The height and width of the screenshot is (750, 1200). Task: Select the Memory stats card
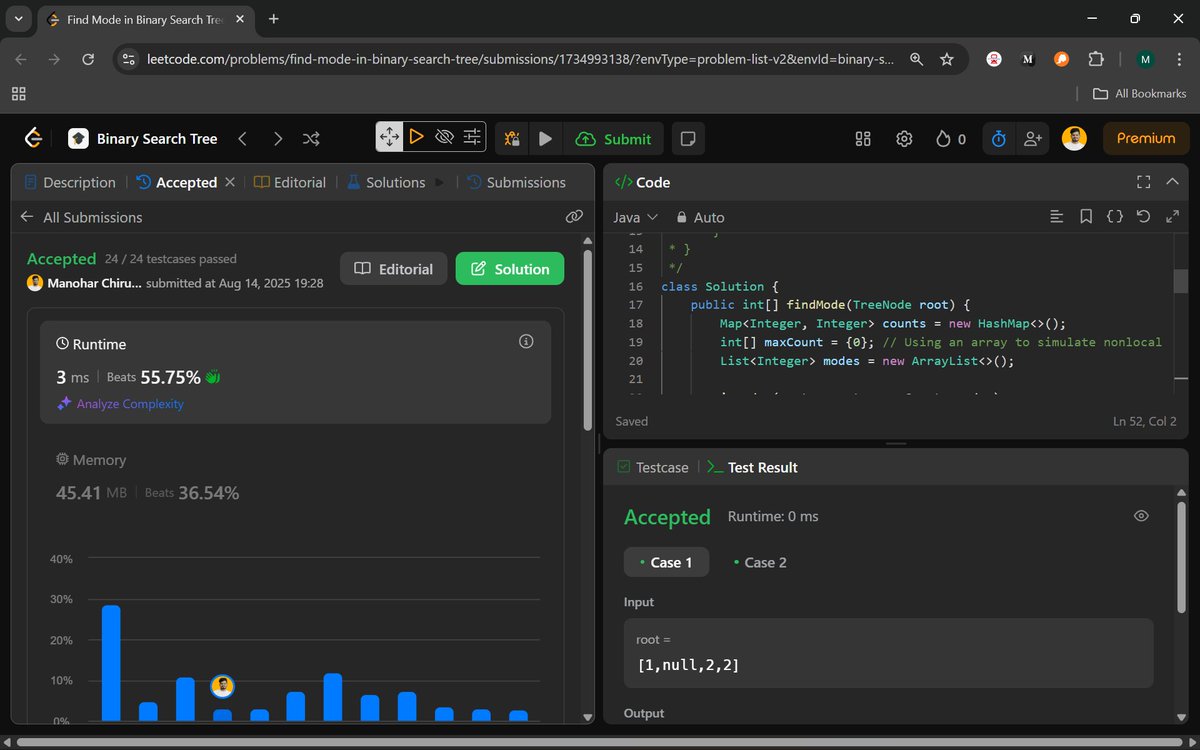[295, 477]
